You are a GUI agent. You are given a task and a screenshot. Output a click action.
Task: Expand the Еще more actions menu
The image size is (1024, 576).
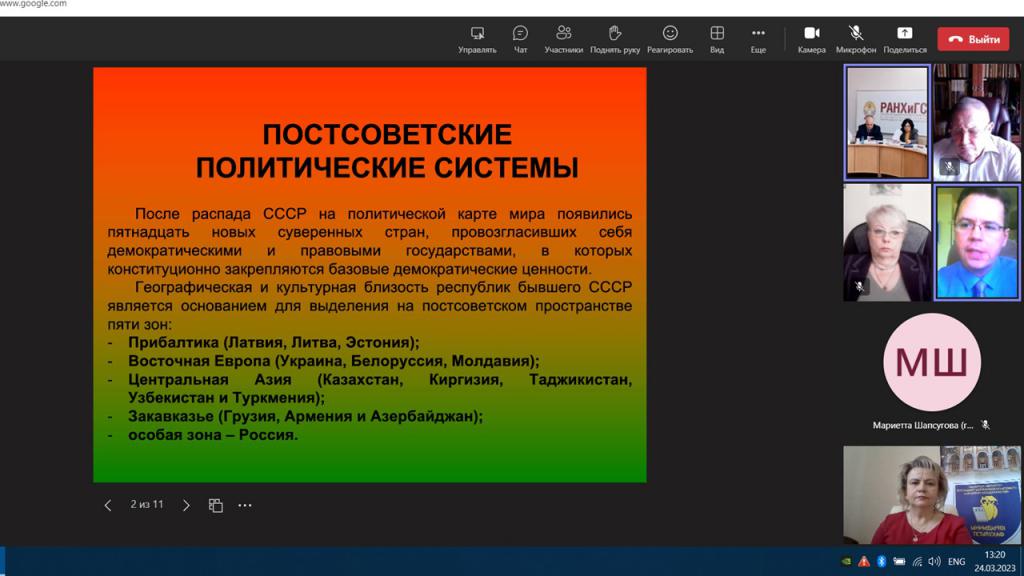pyautogui.click(x=758, y=39)
